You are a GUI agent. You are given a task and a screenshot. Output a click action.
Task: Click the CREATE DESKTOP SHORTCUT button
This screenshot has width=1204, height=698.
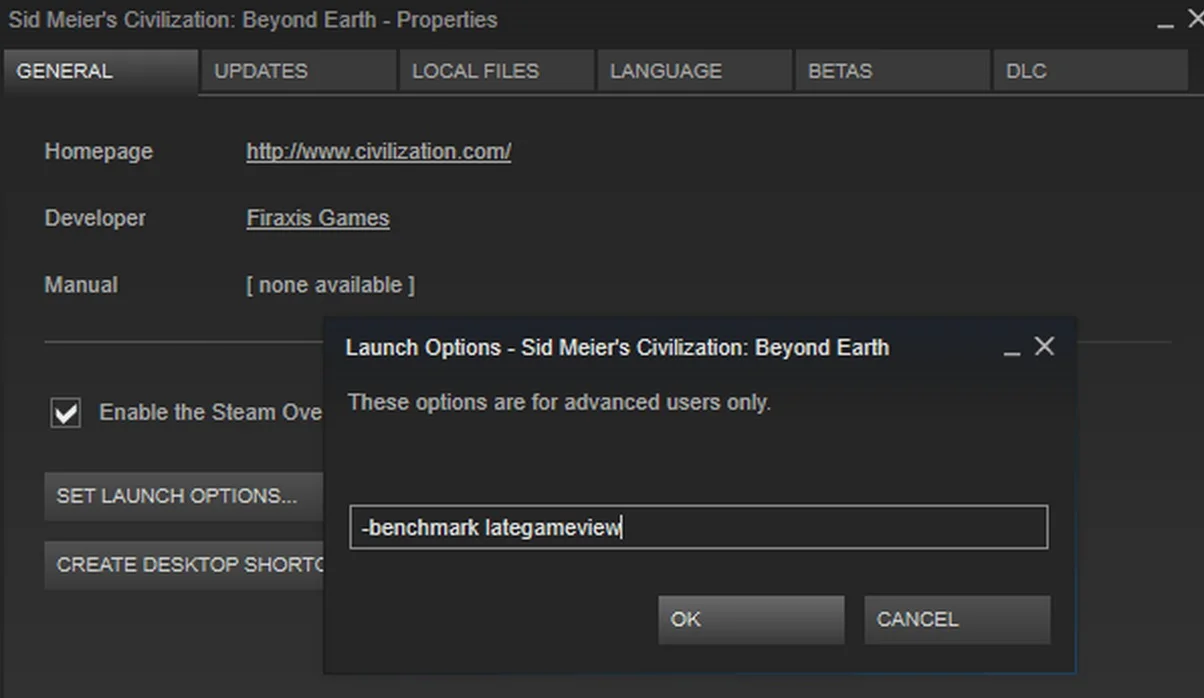[184, 565]
